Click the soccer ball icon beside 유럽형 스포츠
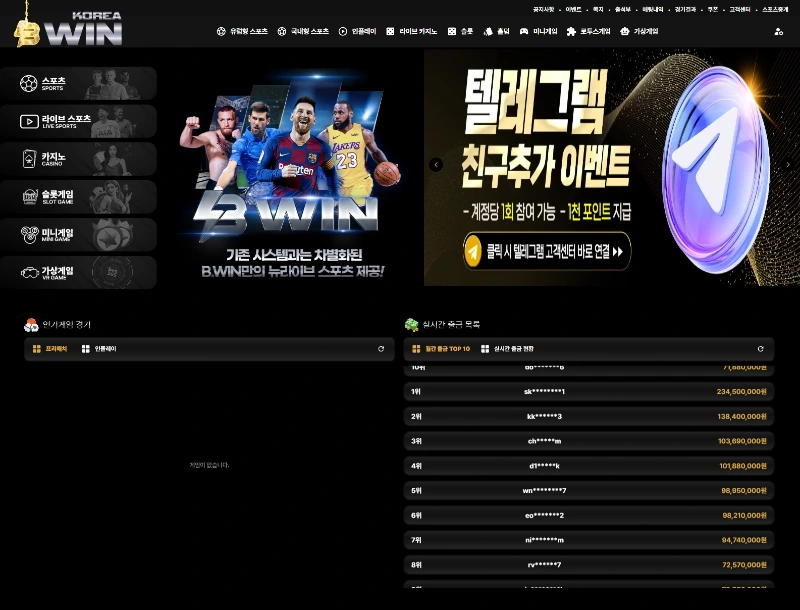 tap(221, 32)
